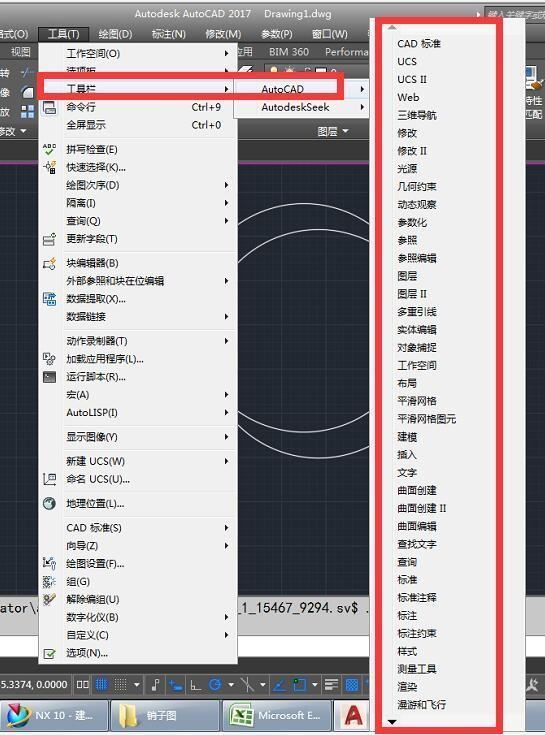Screen dimensions: 545x735
Task: Click the Group (组) icon
Action: [x=49, y=582]
